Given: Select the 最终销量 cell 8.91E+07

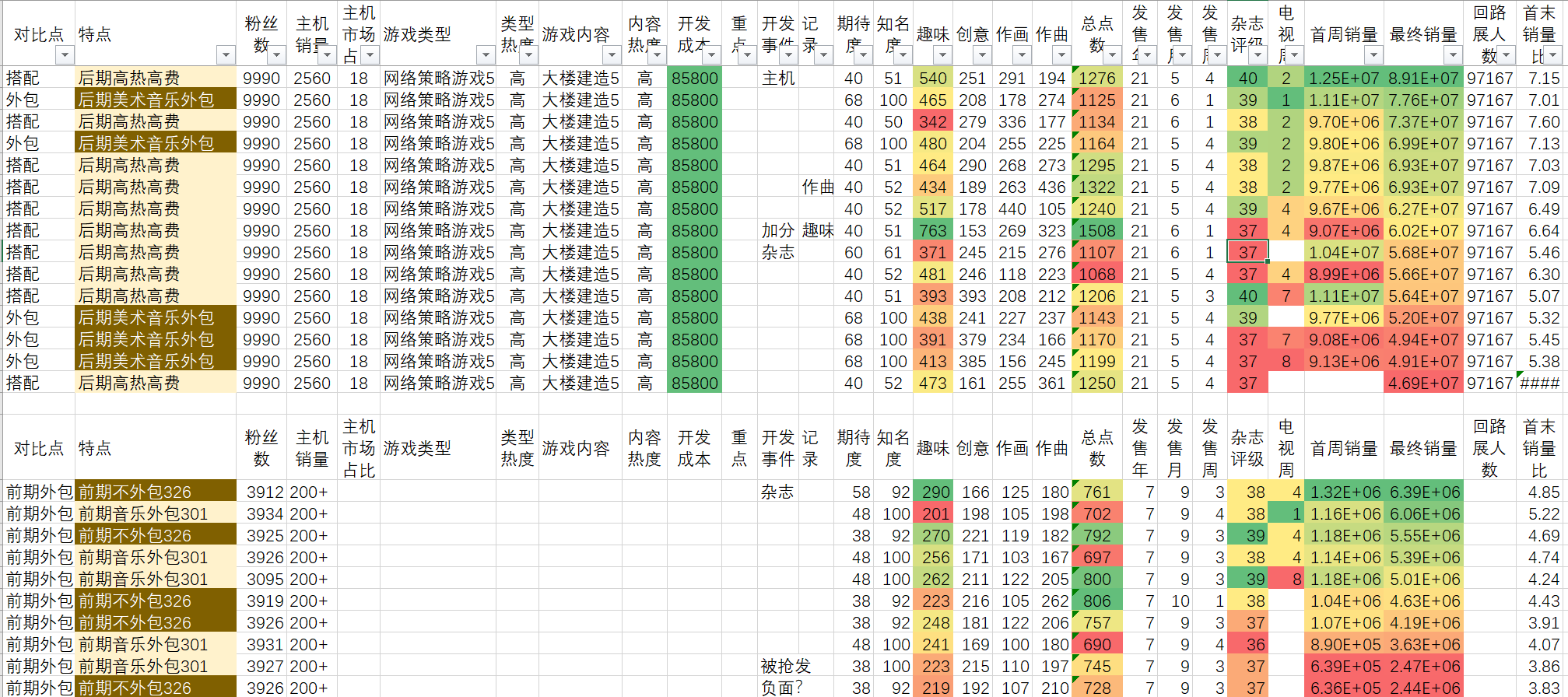Looking at the screenshot, I should pos(1423,79).
